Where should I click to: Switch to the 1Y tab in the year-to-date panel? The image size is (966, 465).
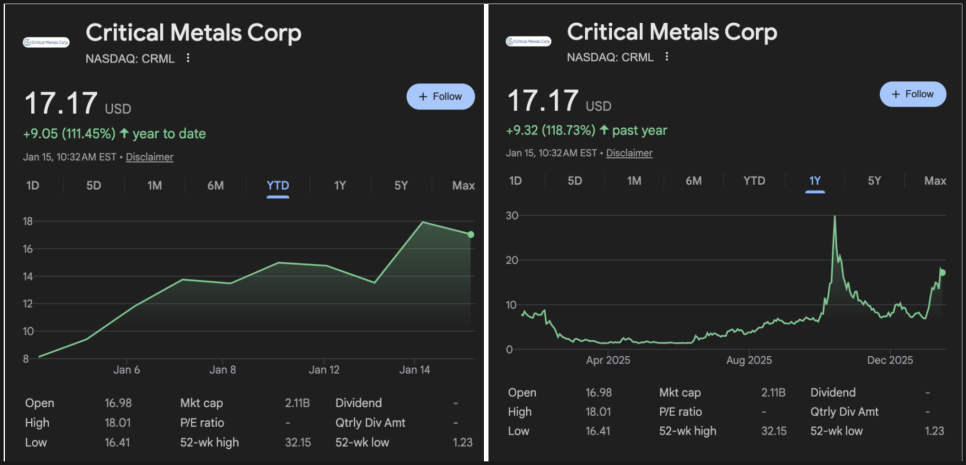tap(340, 185)
